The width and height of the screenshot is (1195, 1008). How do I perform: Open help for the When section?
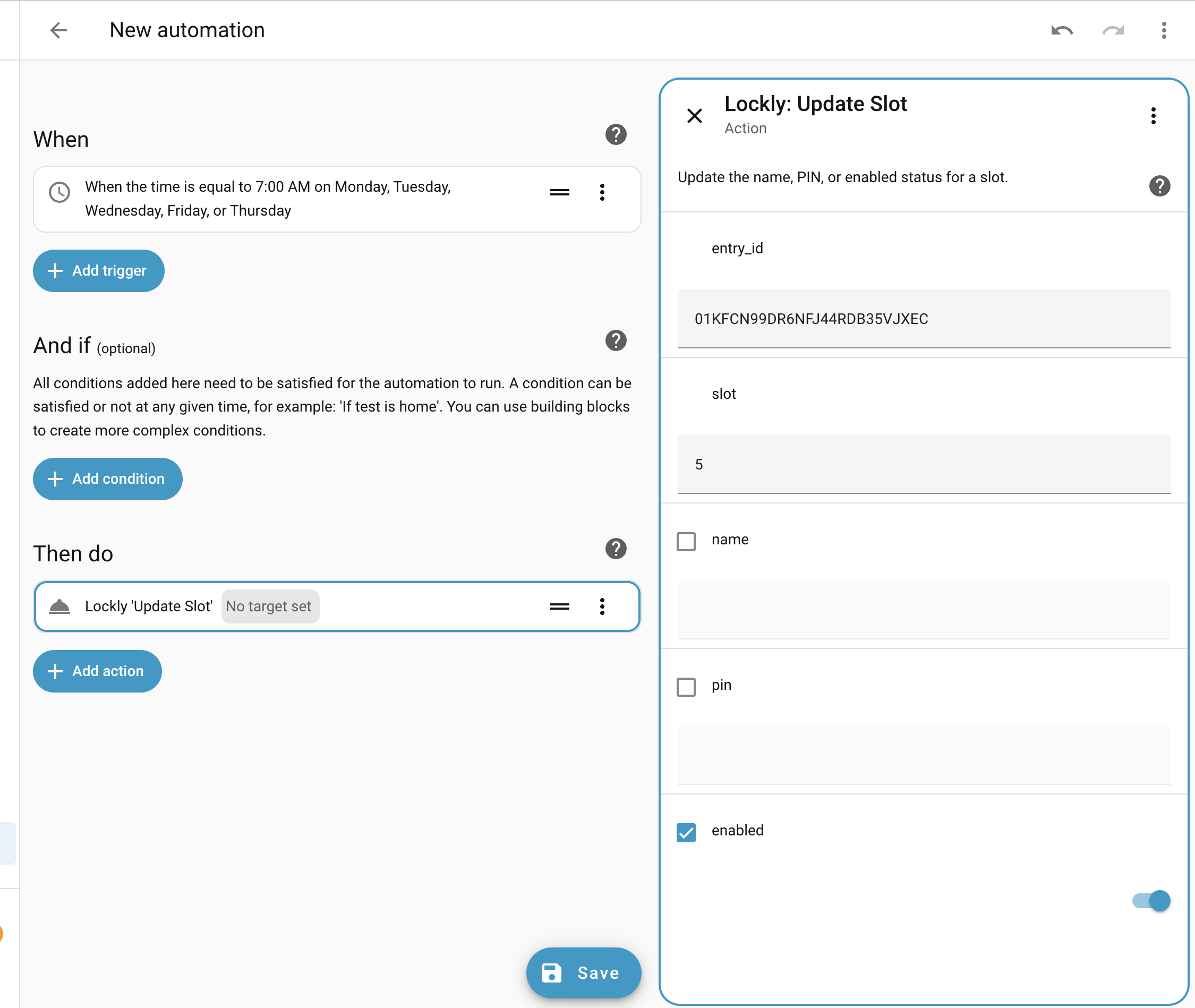click(x=616, y=135)
